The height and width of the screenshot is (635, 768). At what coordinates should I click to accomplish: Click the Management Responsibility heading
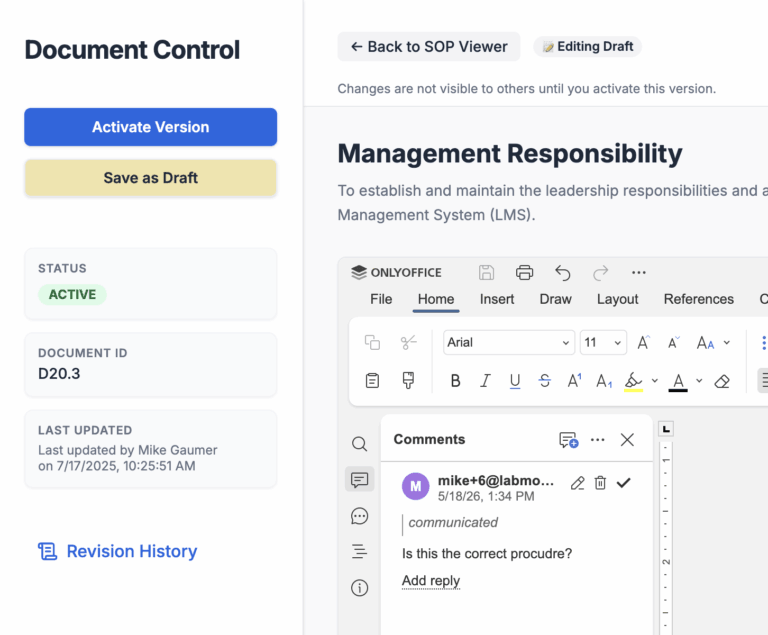point(510,153)
